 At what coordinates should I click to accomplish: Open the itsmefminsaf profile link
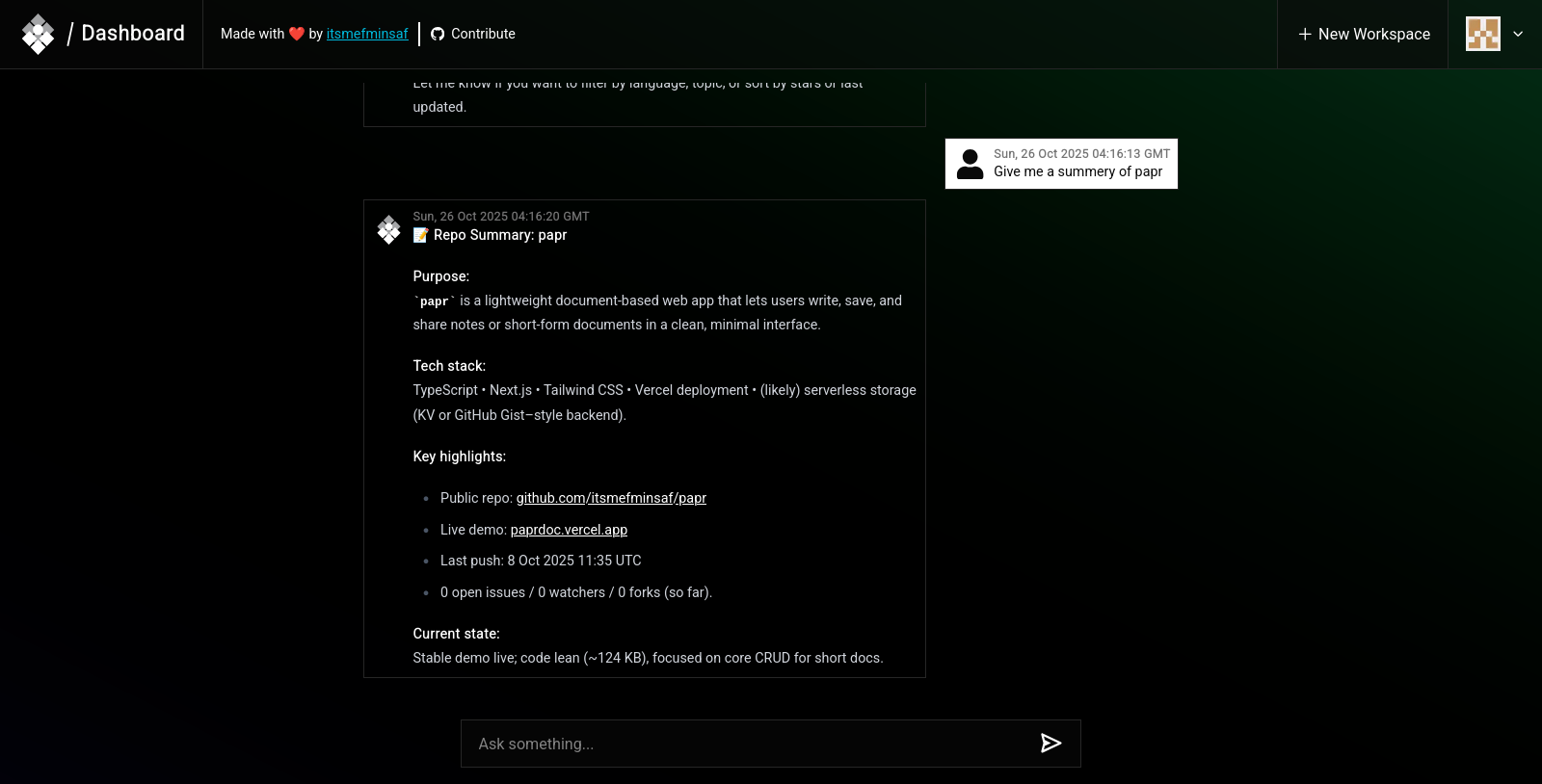(367, 34)
